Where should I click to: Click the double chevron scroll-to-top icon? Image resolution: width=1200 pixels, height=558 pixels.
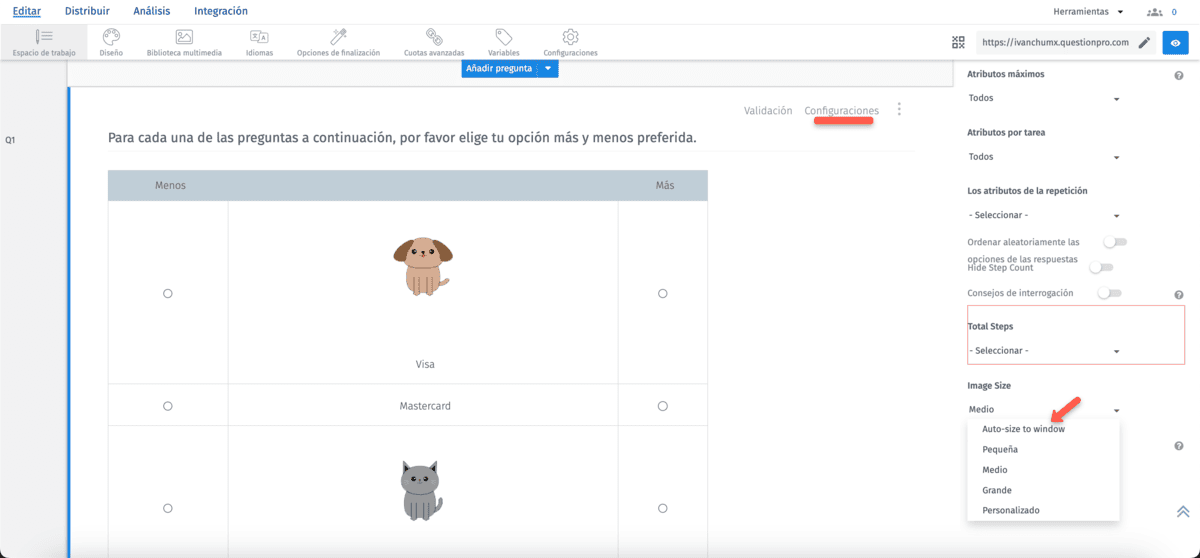(x=1183, y=511)
